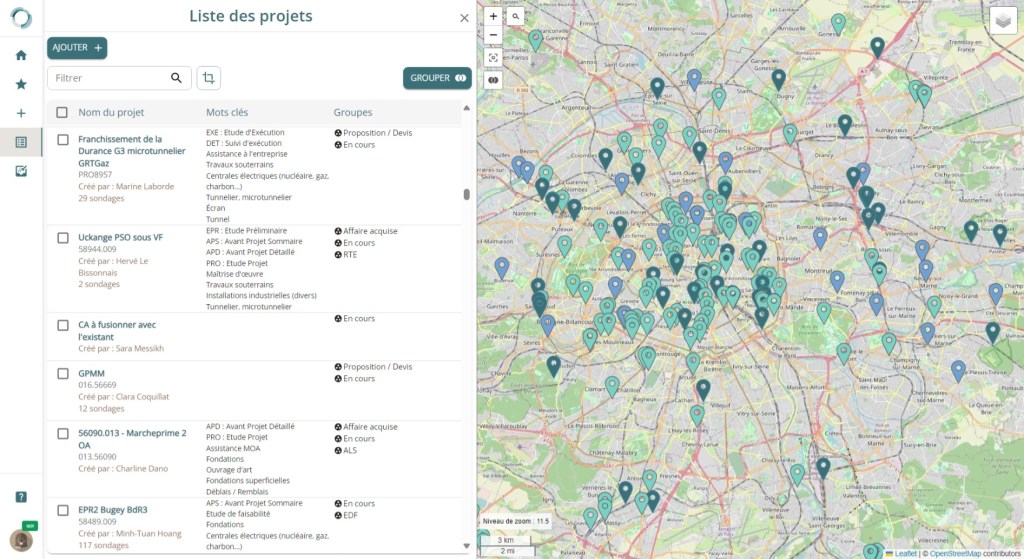
Task: Zoom in on the map
Action: click(493, 17)
